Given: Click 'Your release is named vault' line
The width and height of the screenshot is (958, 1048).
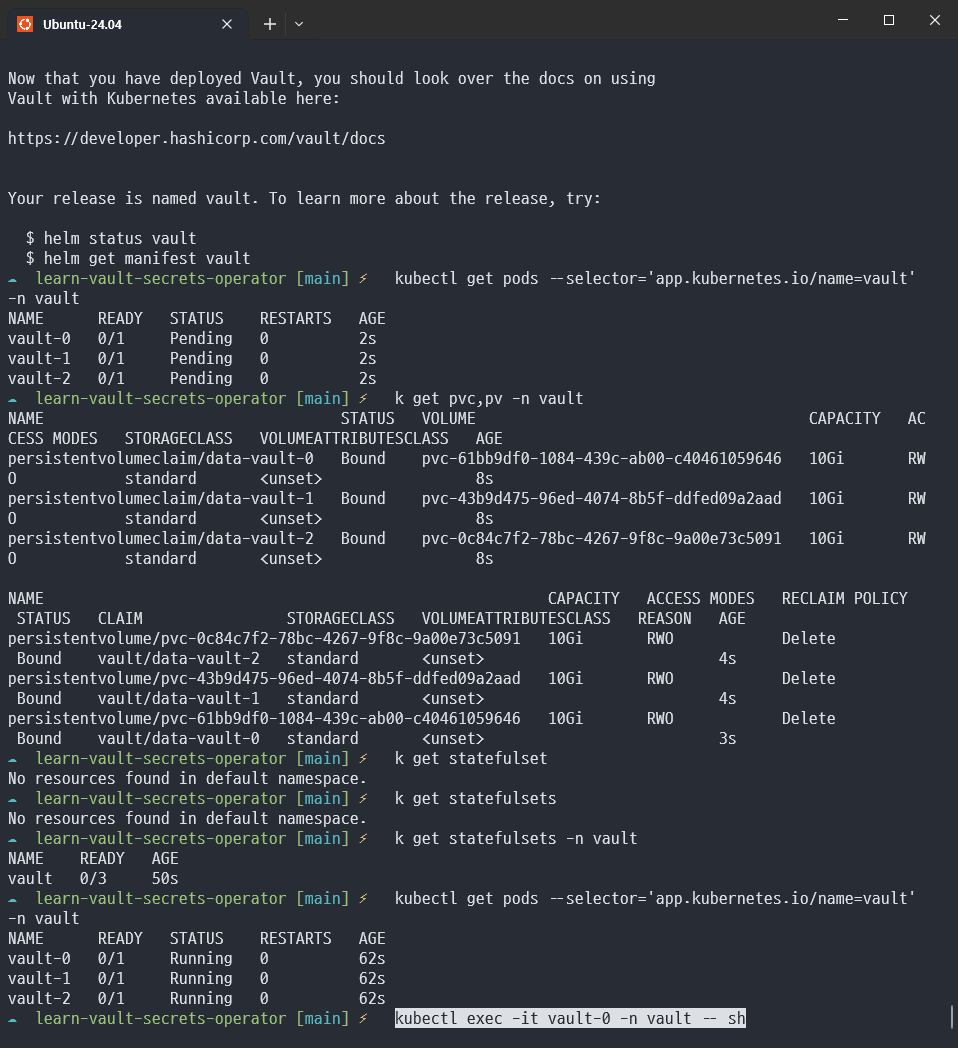Looking at the screenshot, I should pyautogui.click(x=304, y=199).
